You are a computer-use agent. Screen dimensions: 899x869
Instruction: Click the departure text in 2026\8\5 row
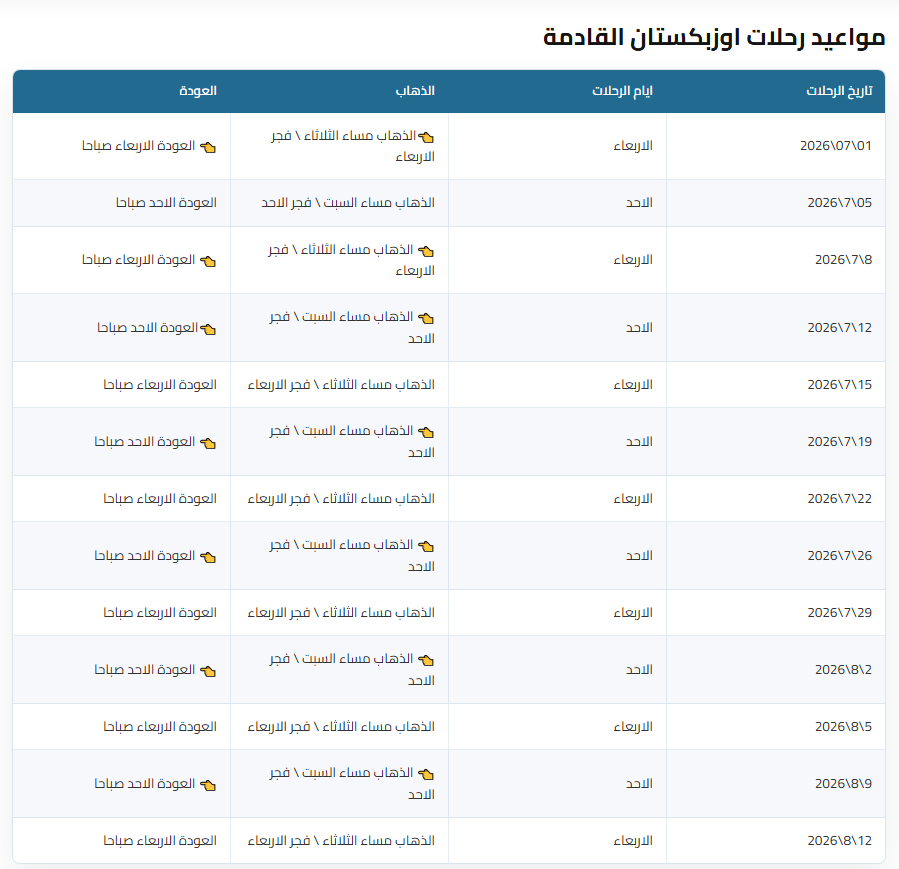(341, 727)
